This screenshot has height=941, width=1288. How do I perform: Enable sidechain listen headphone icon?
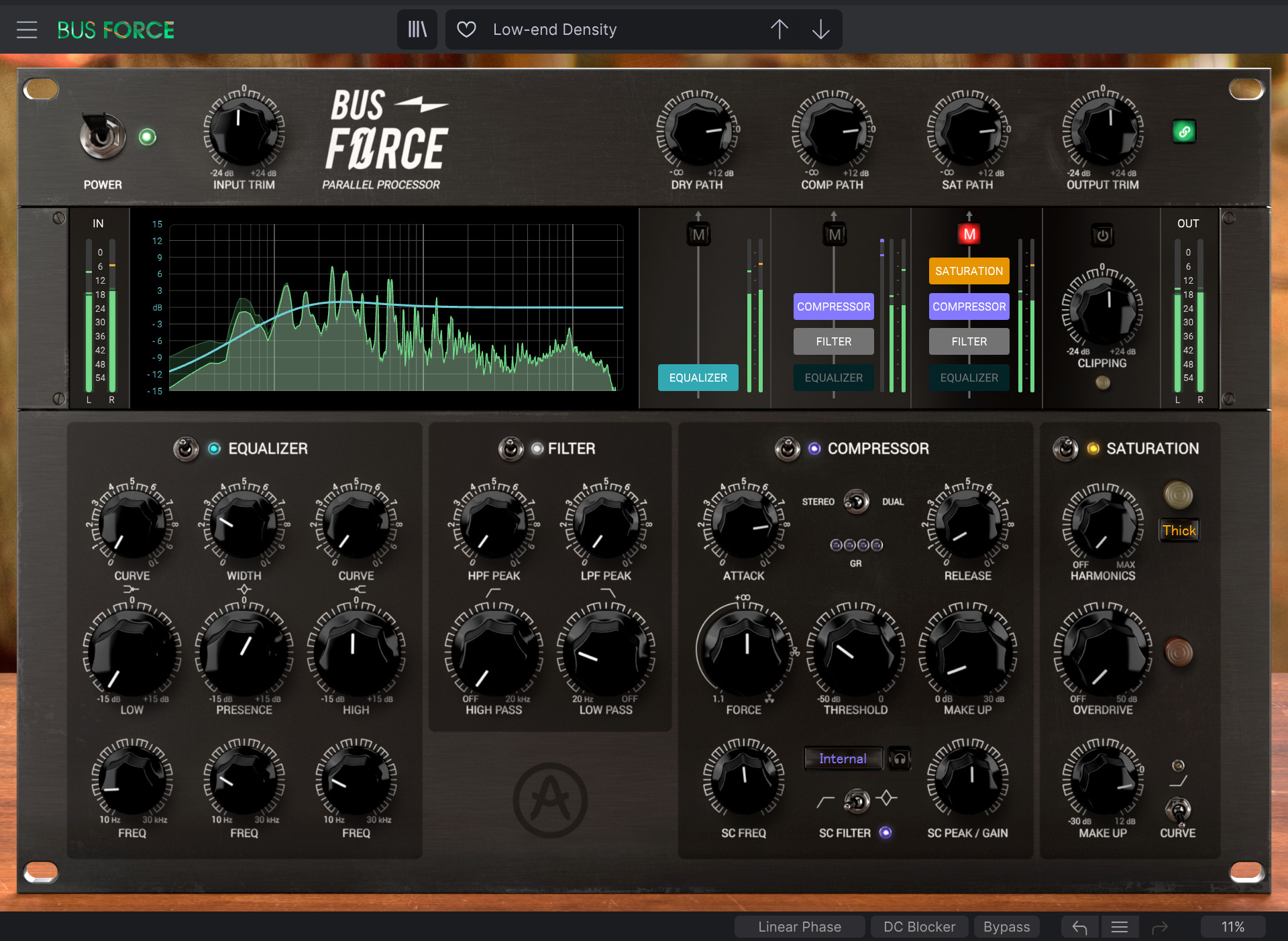click(899, 759)
